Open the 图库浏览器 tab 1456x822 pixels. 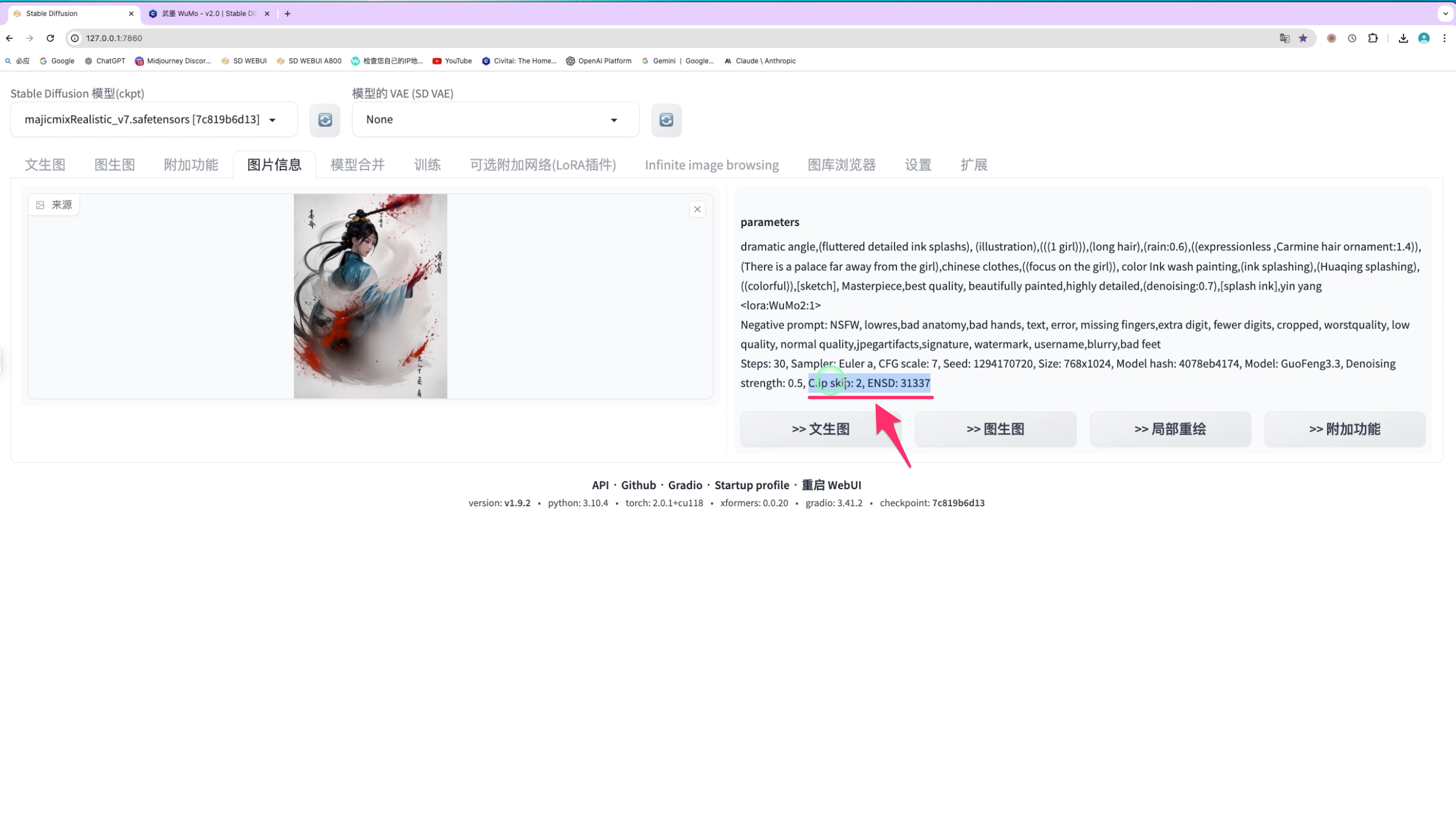pyautogui.click(x=841, y=165)
